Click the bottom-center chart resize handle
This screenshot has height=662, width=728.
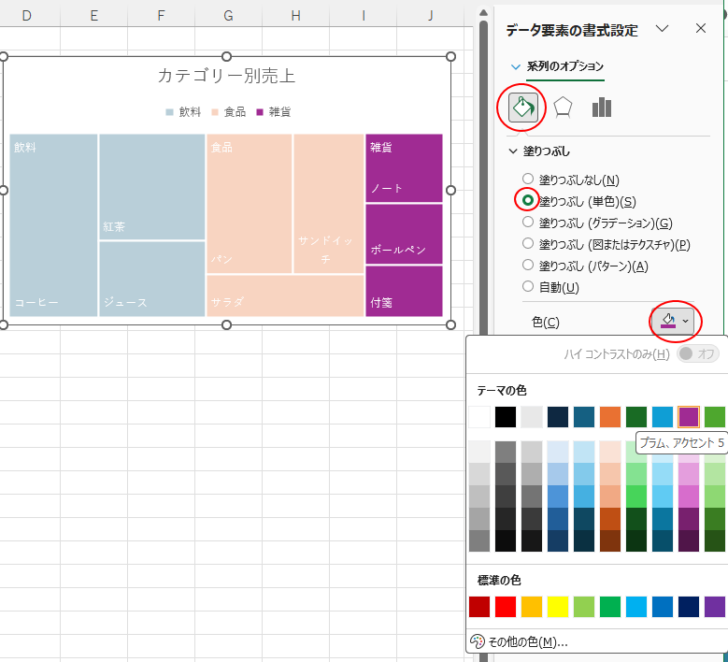pyautogui.click(x=227, y=325)
